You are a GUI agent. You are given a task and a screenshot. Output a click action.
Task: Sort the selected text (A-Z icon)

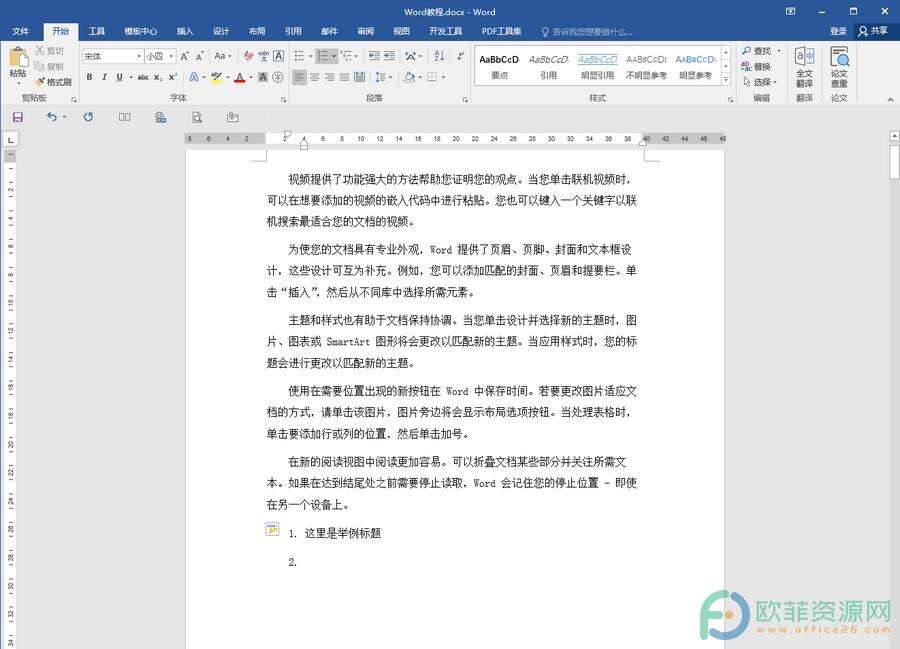pyautogui.click(x=440, y=56)
